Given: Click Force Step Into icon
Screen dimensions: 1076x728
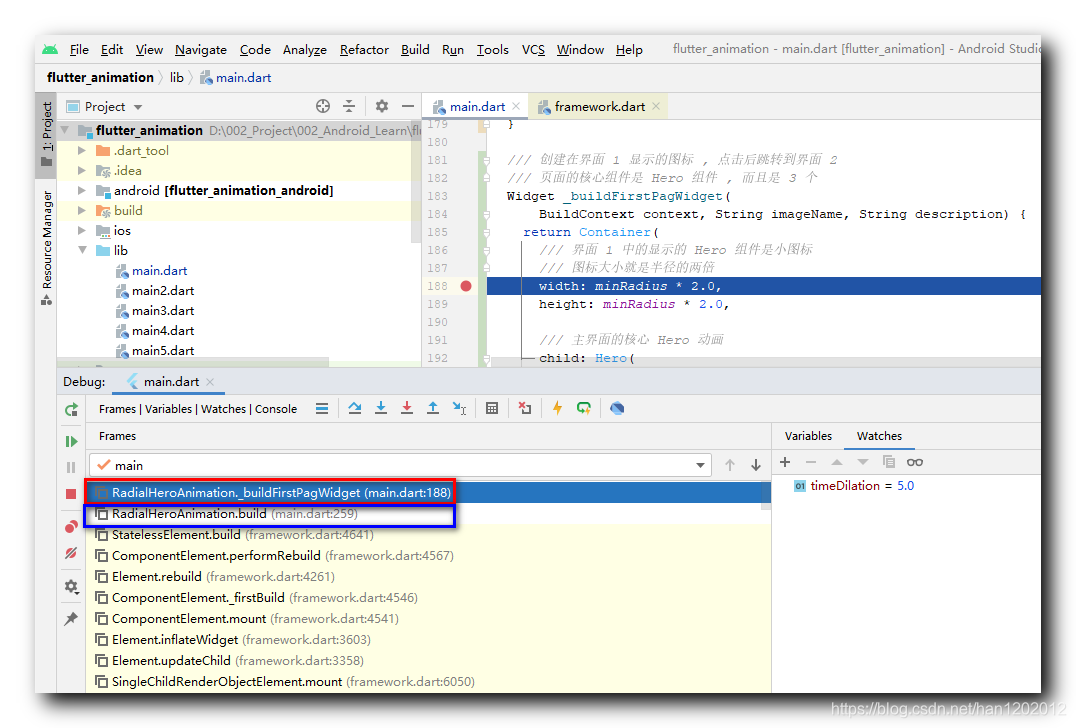Looking at the screenshot, I should point(407,409).
